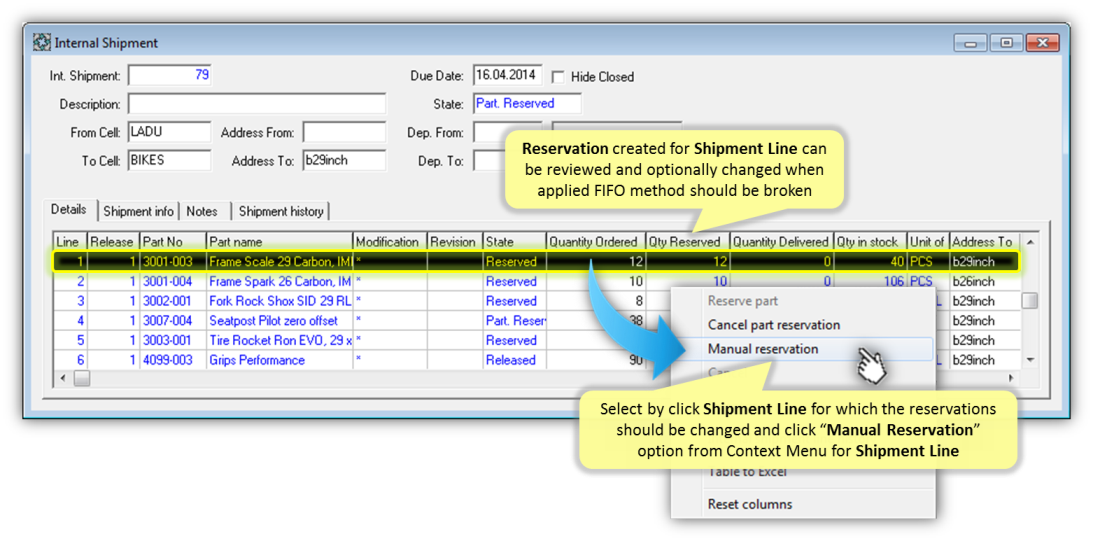This screenshot has height=541, width=1093.
Task: Minimize the Internal Shipment window
Action: [971, 43]
